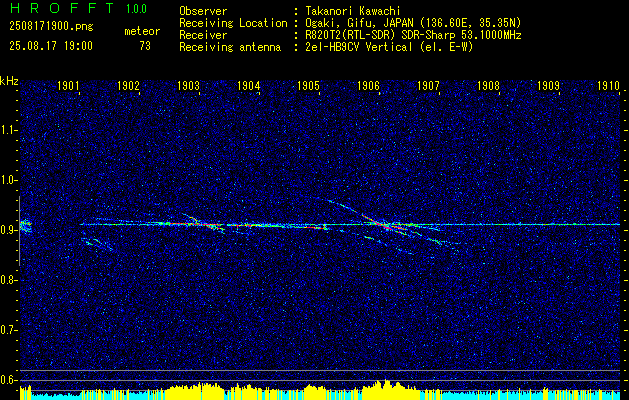The height and width of the screenshot is (400, 629).
Task: Click the meteor count value 73
Action: click(145, 46)
